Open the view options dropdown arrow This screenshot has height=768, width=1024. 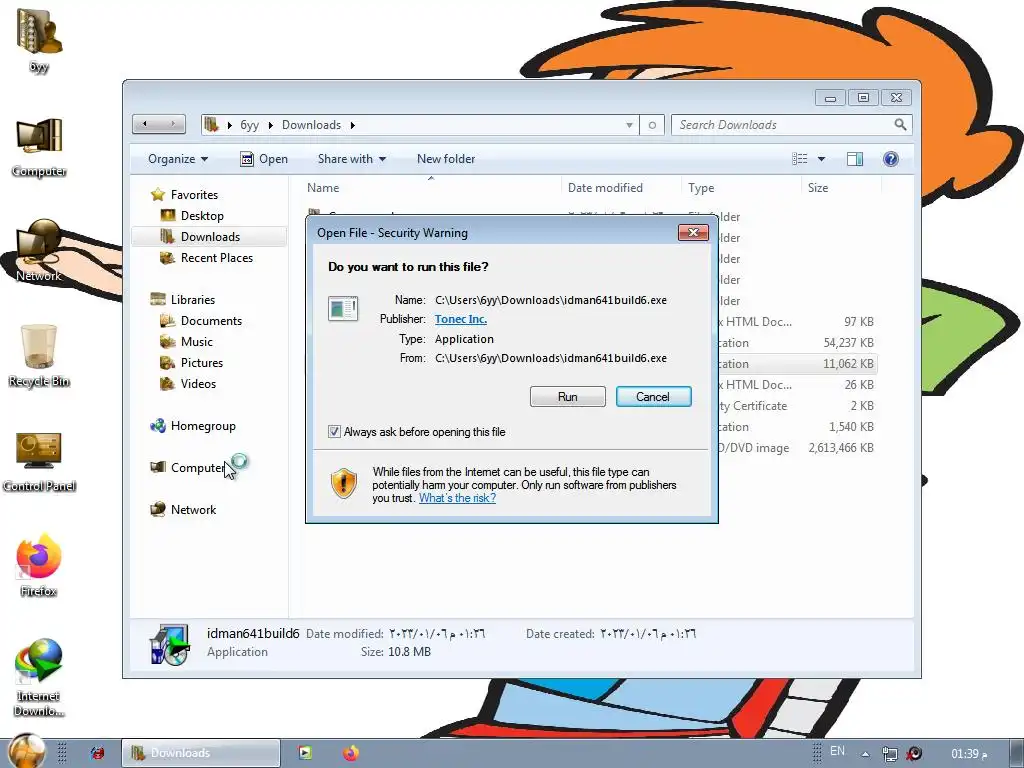click(x=822, y=159)
